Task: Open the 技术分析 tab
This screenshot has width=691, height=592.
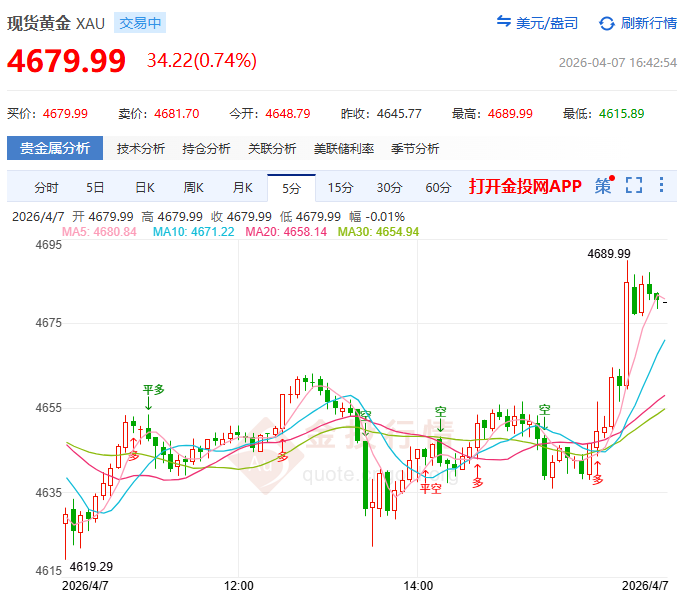Action: pyautogui.click(x=141, y=149)
